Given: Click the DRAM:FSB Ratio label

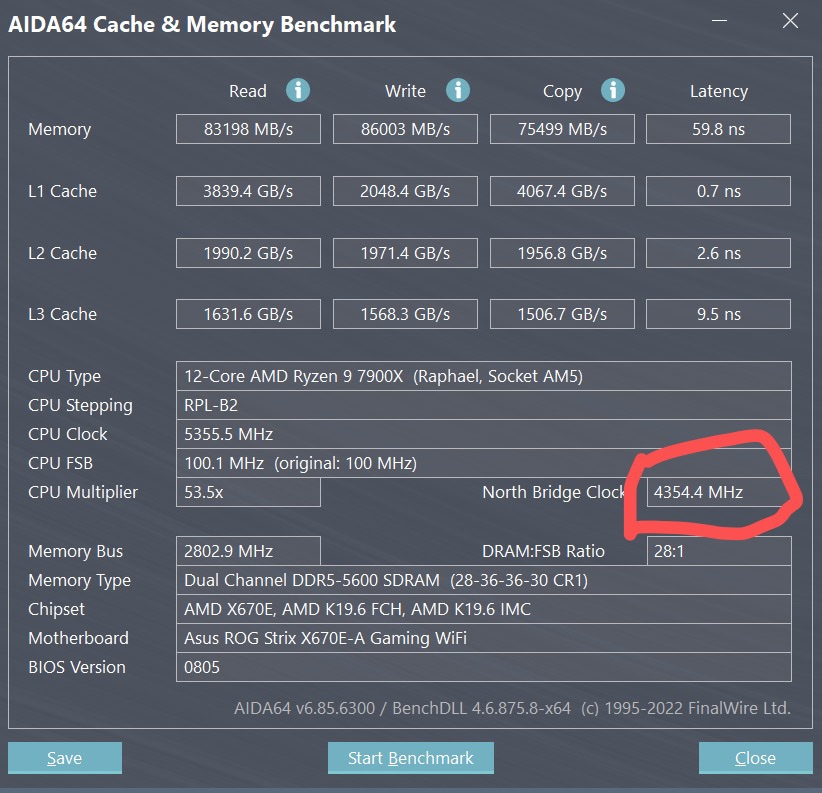Looking at the screenshot, I should [x=543, y=551].
